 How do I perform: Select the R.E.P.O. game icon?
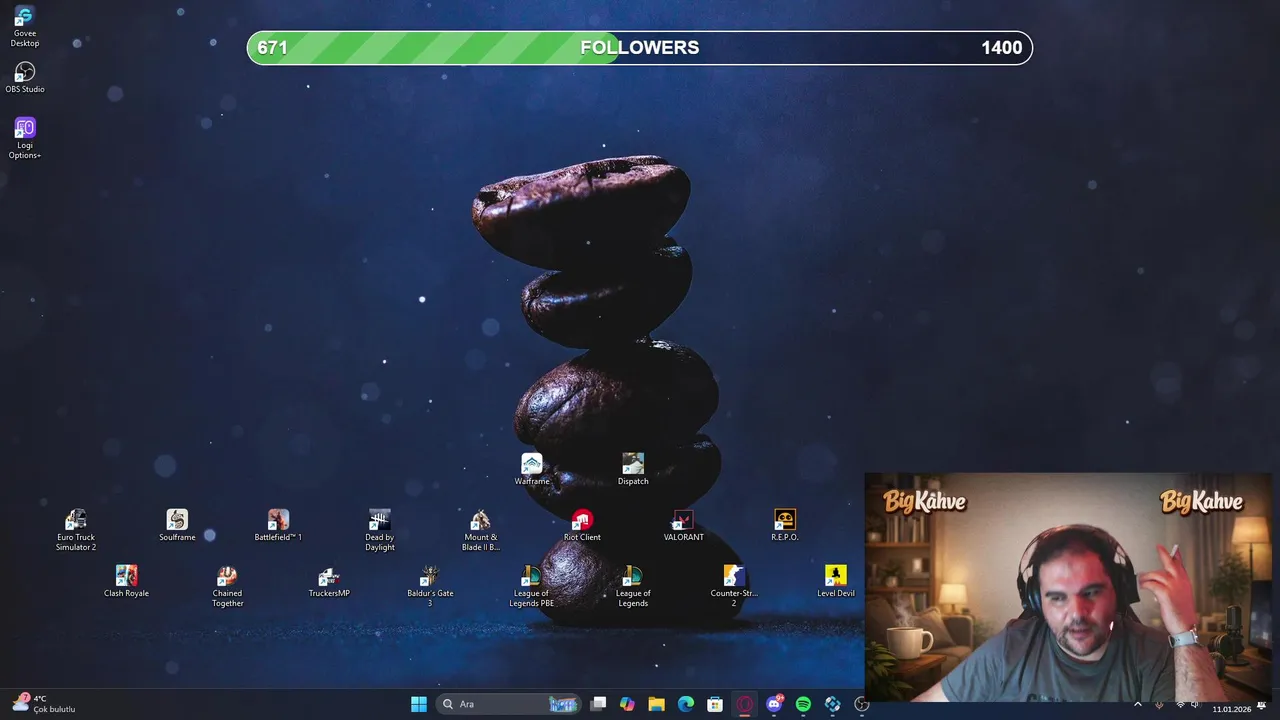[x=785, y=526]
